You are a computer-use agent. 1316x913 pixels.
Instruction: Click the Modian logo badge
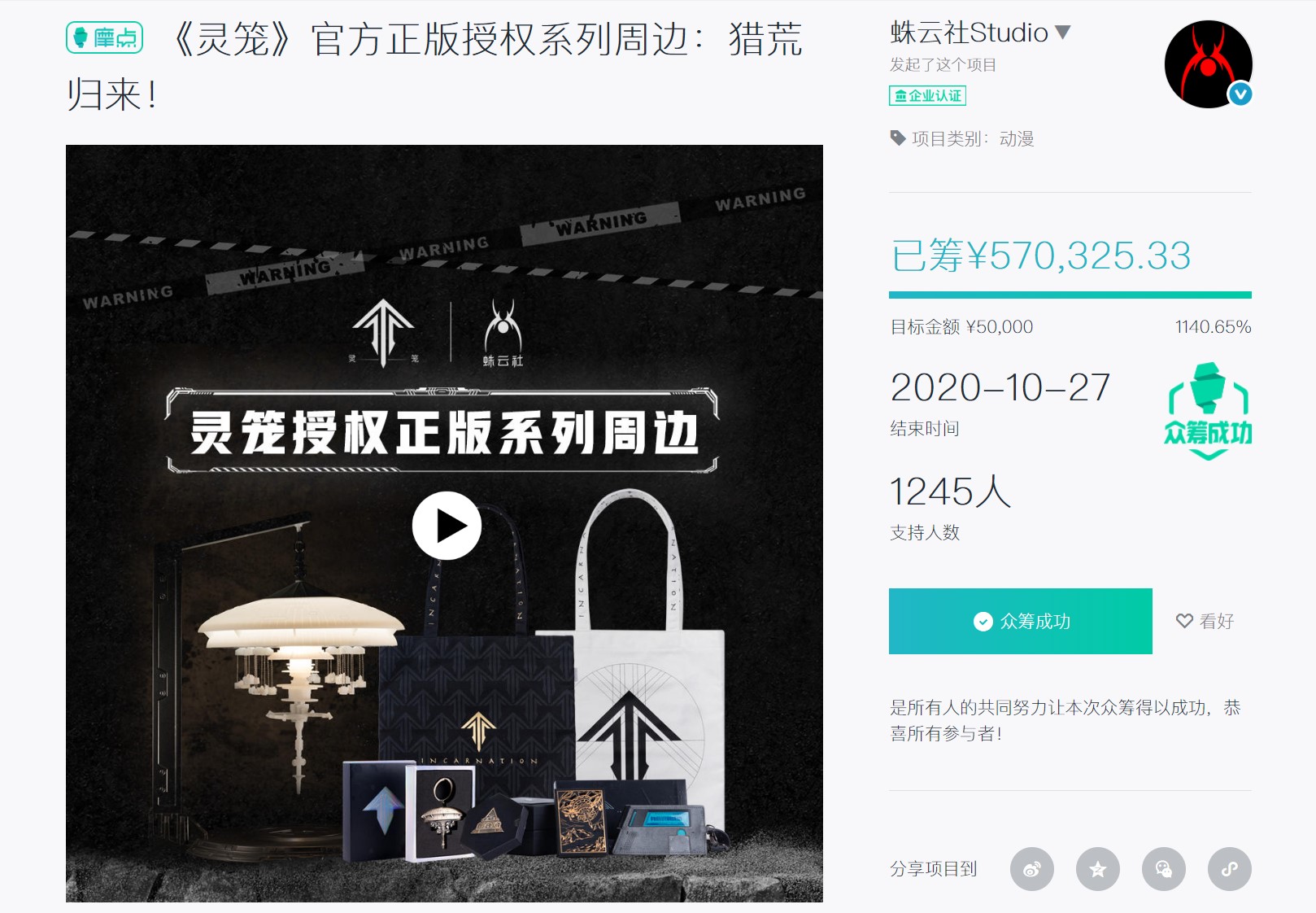click(105, 37)
